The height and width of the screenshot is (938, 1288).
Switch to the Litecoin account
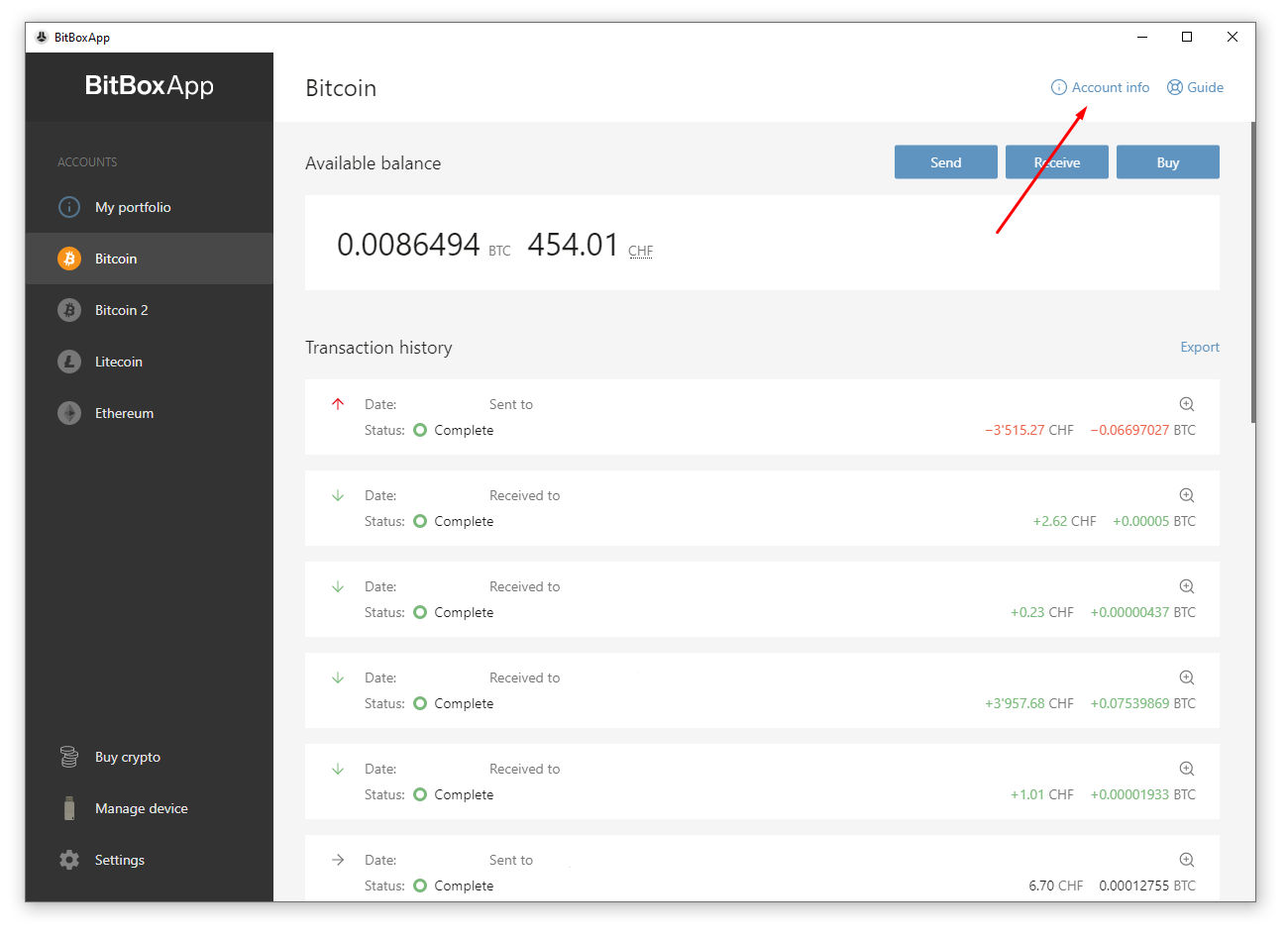pyautogui.click(x=149, y=362)
